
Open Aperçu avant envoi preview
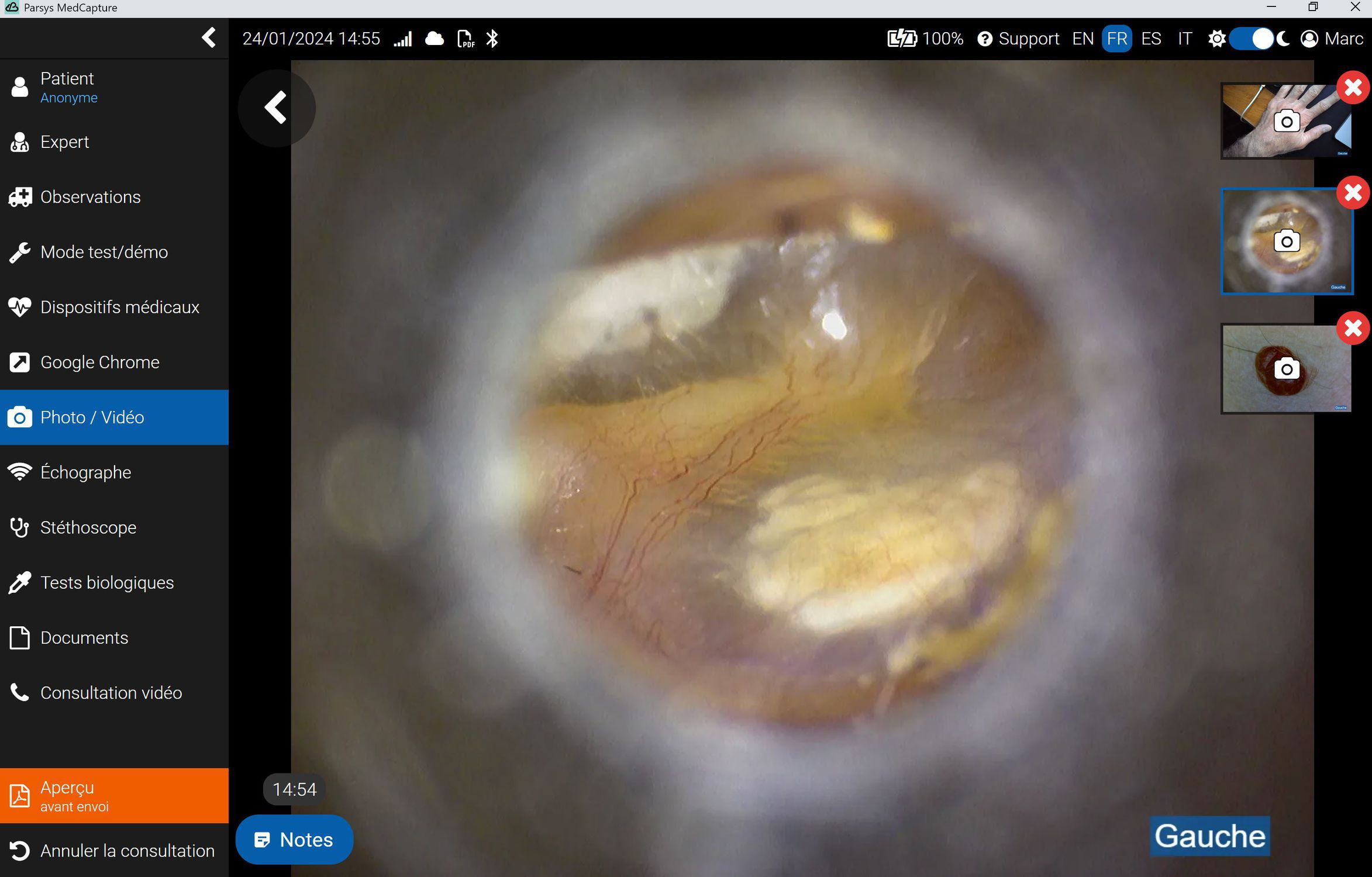[x=114, y=796]
